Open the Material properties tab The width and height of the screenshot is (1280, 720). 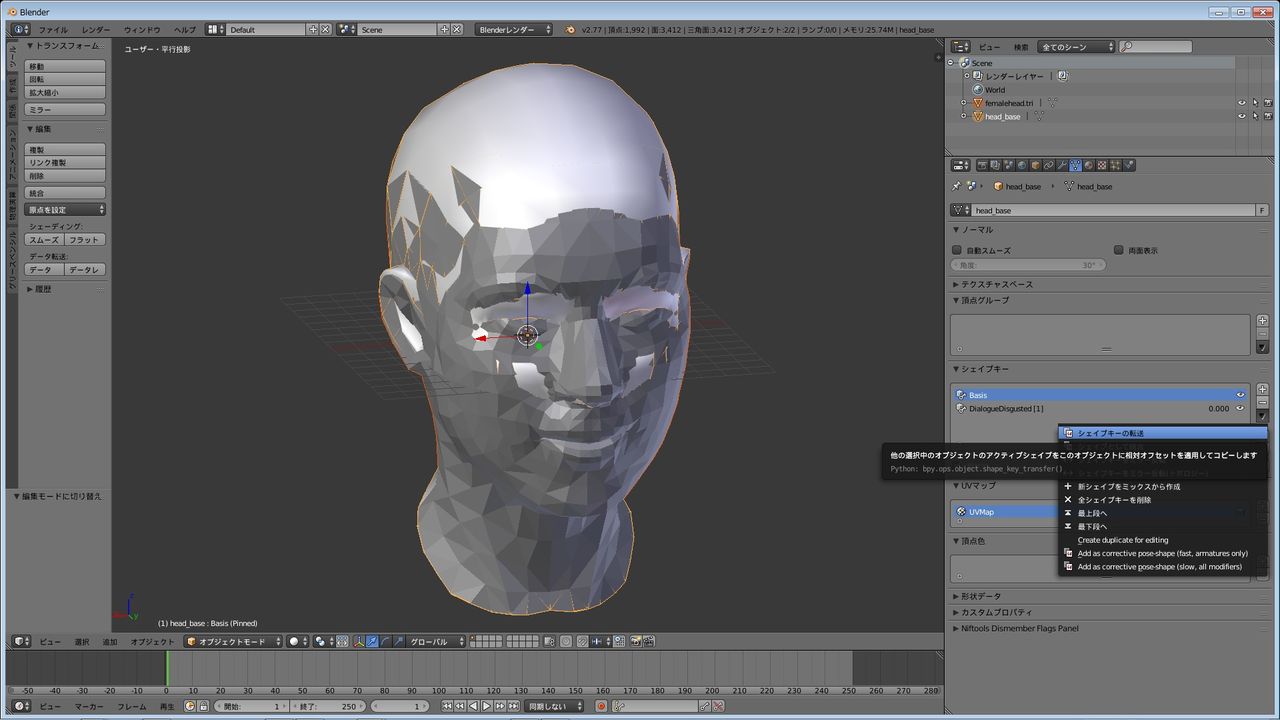(x=1089, y=166)
